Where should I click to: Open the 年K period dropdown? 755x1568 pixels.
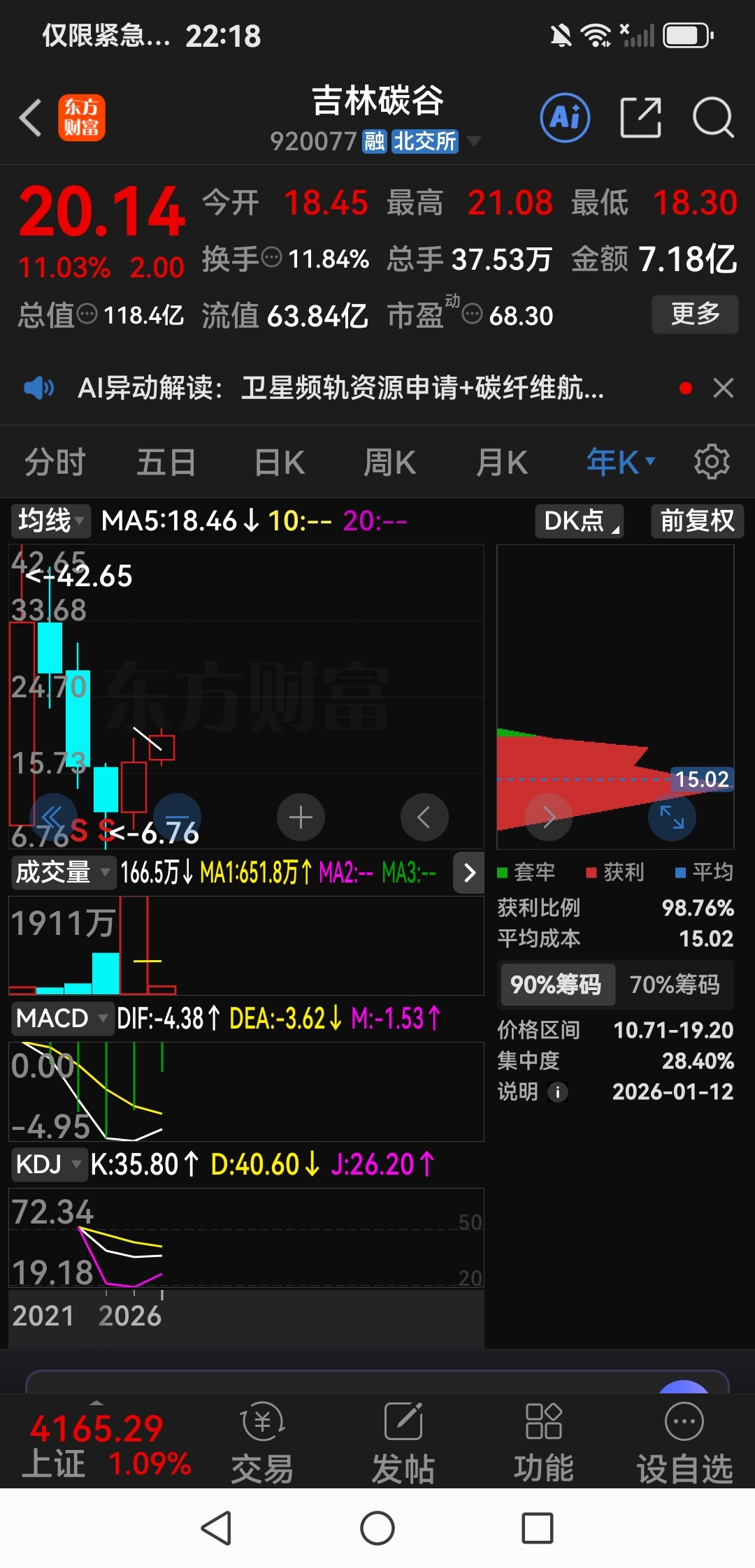(x=620, y=462)
